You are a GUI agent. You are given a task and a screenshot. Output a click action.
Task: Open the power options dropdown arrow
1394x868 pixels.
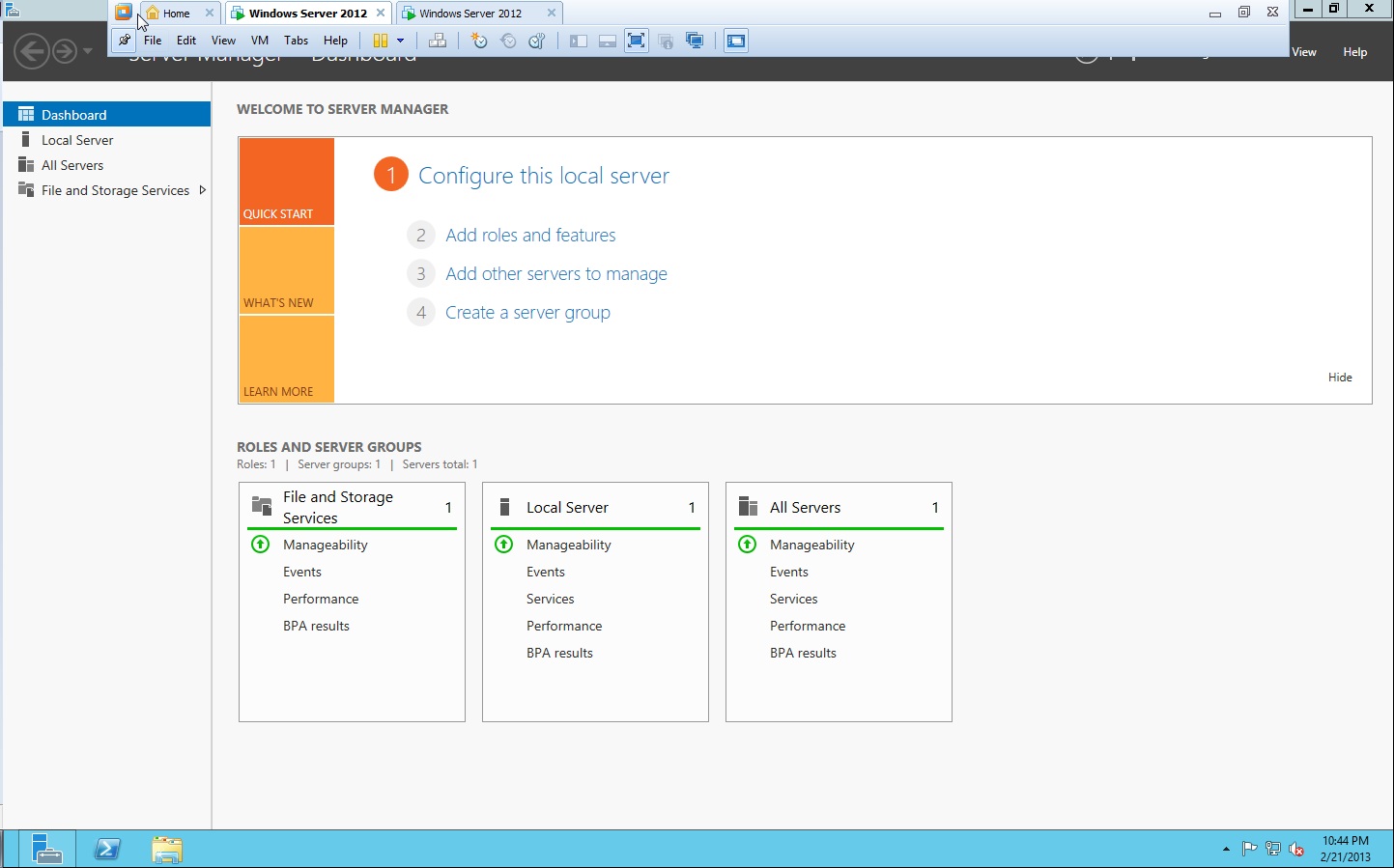pos(400,41)
